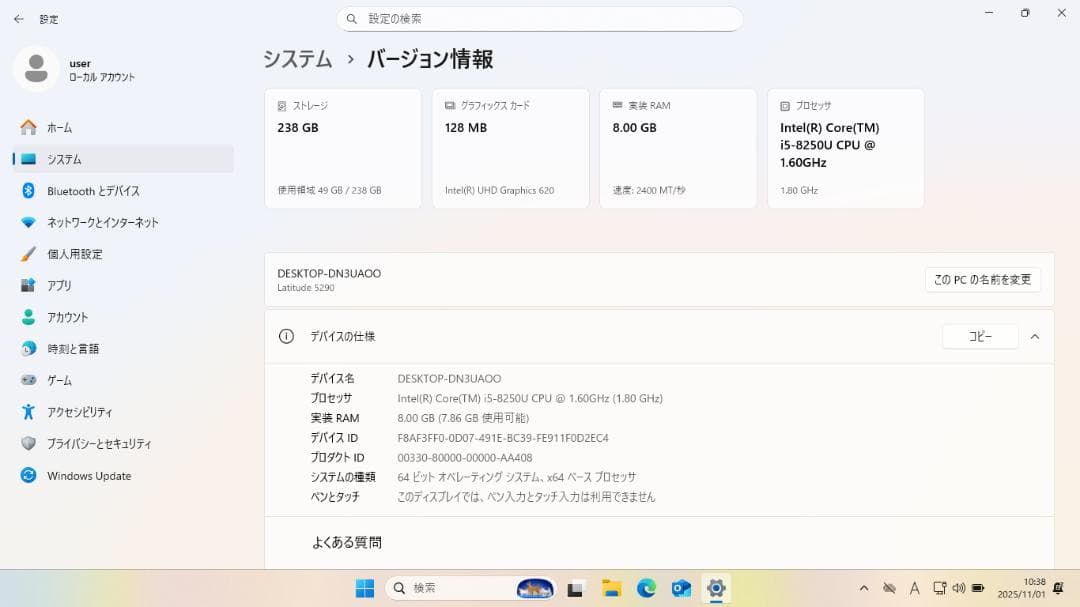
Task: Navigate to システム via the breadcrumb
Action: pos(297,59)
